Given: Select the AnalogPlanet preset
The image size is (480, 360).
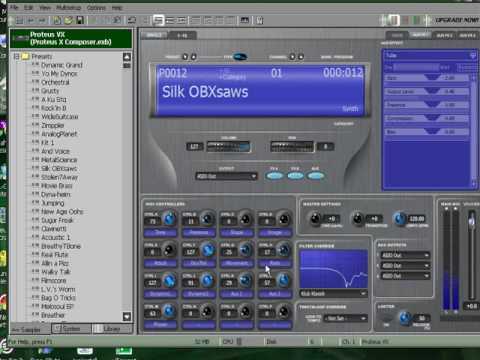Looking at the screenshot, I should tap(59, 134).
